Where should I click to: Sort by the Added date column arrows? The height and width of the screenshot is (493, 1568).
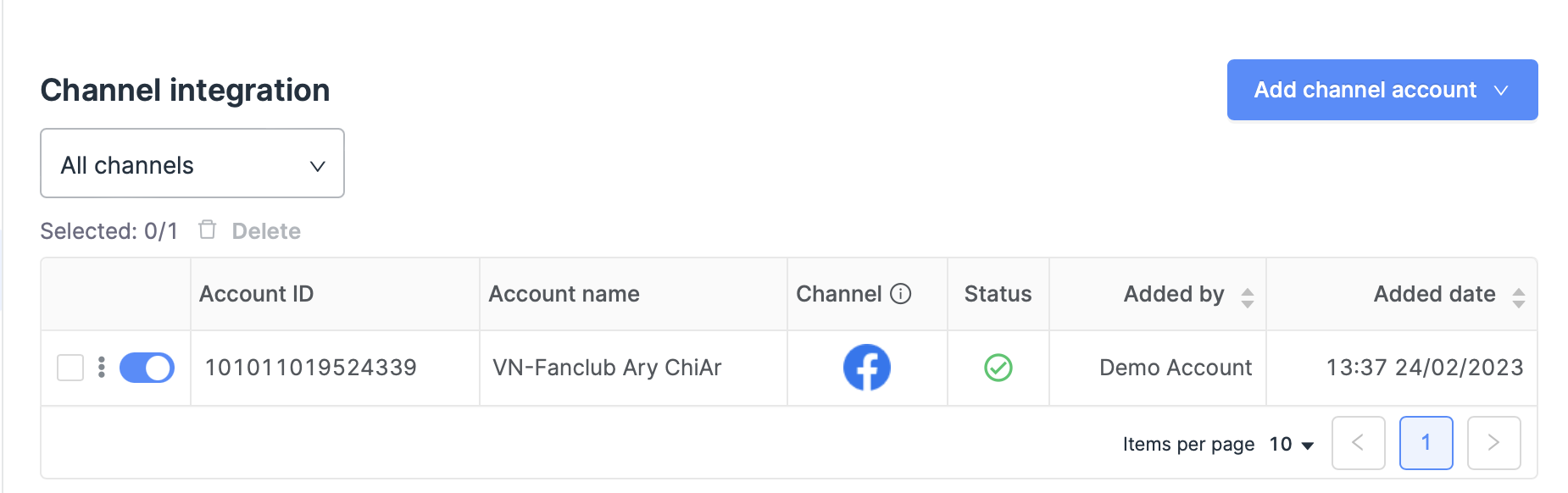point(1518,297)
